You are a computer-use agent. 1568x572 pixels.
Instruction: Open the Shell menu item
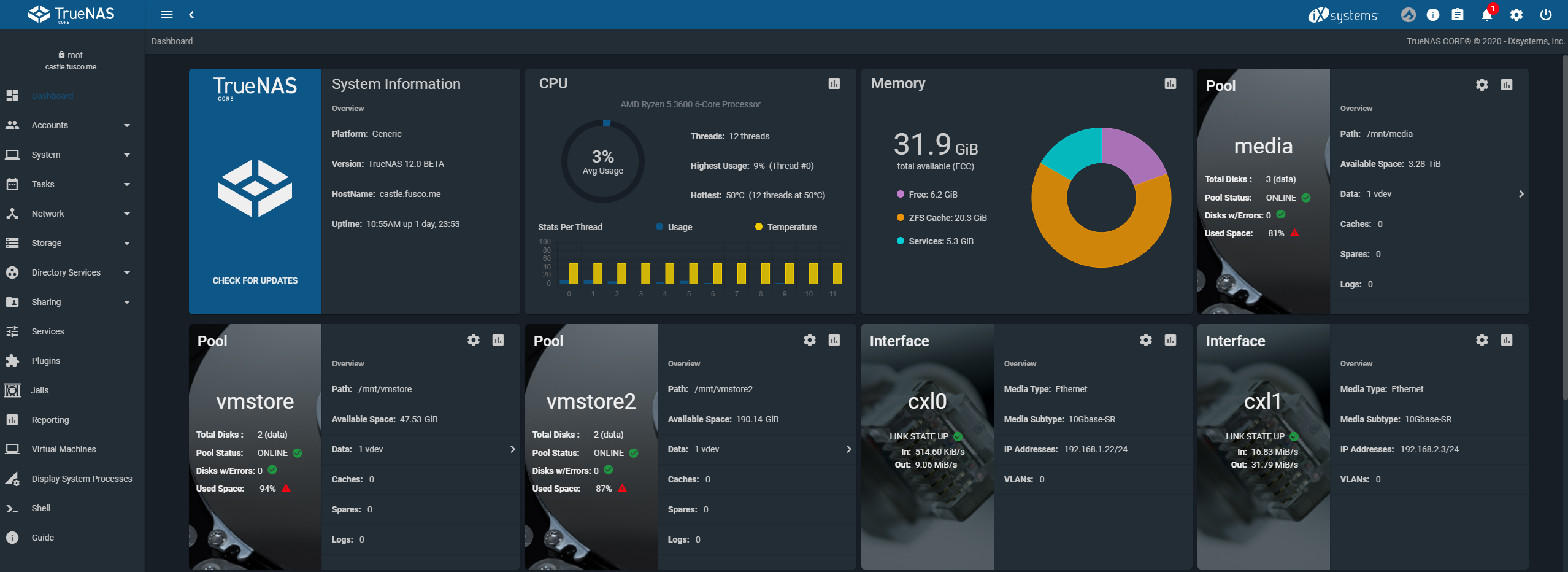pos(41,508)
